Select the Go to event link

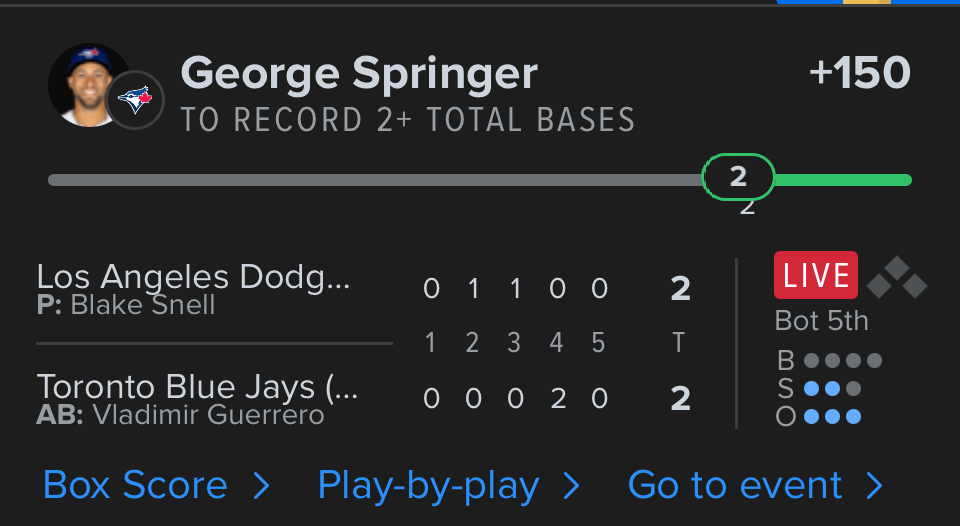[x=735, y=486]
